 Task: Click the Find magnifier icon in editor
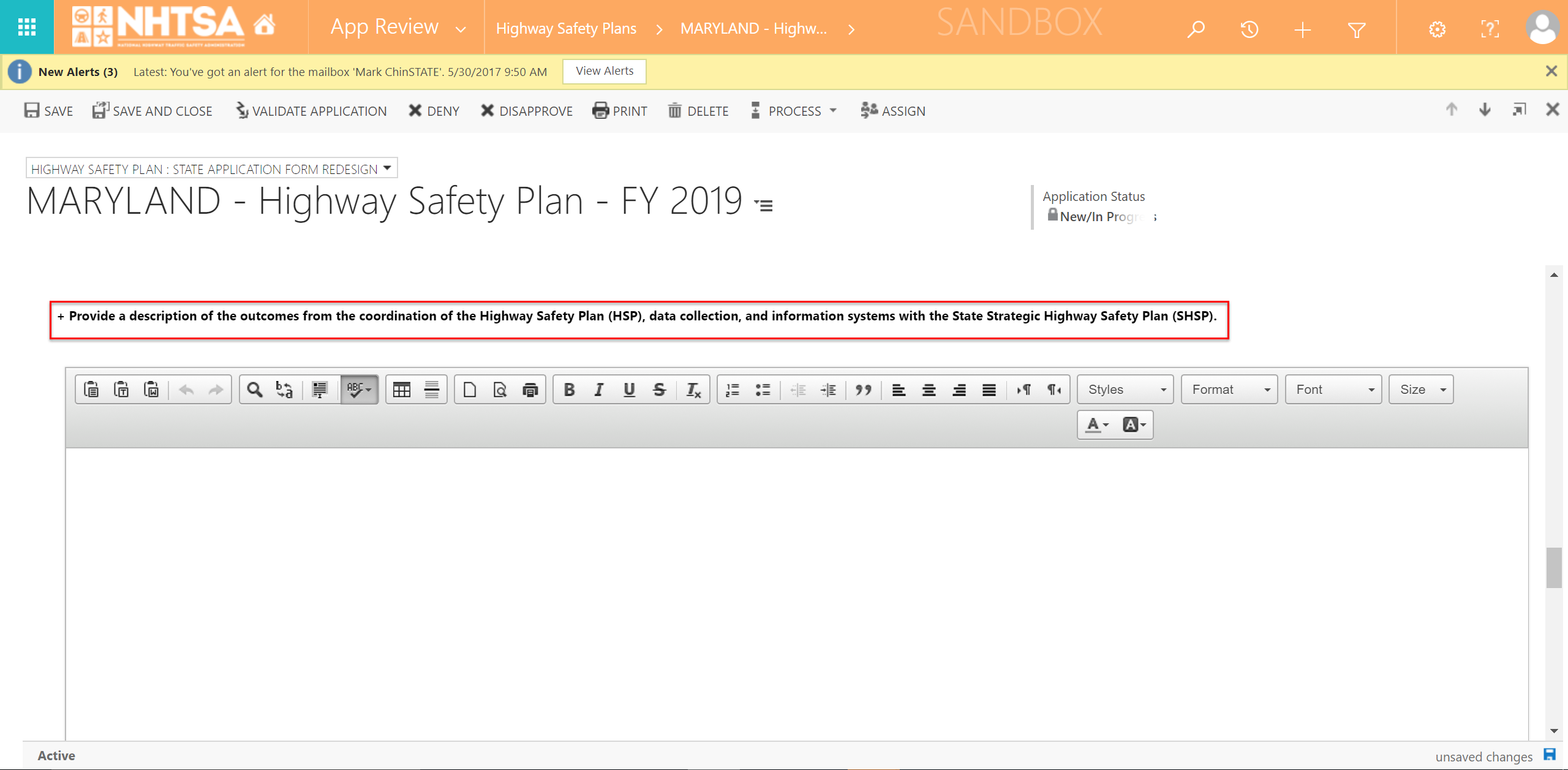(255, 390)
